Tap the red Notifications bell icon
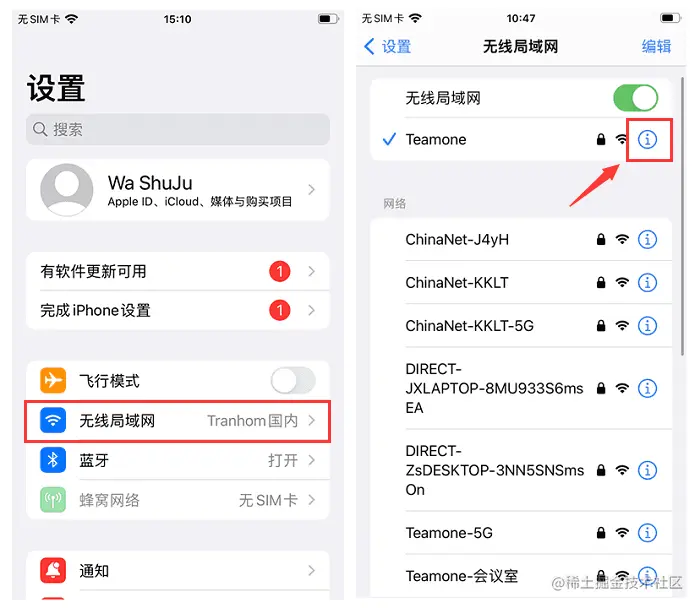The image size is (700, 608). [x=53, y=570]
